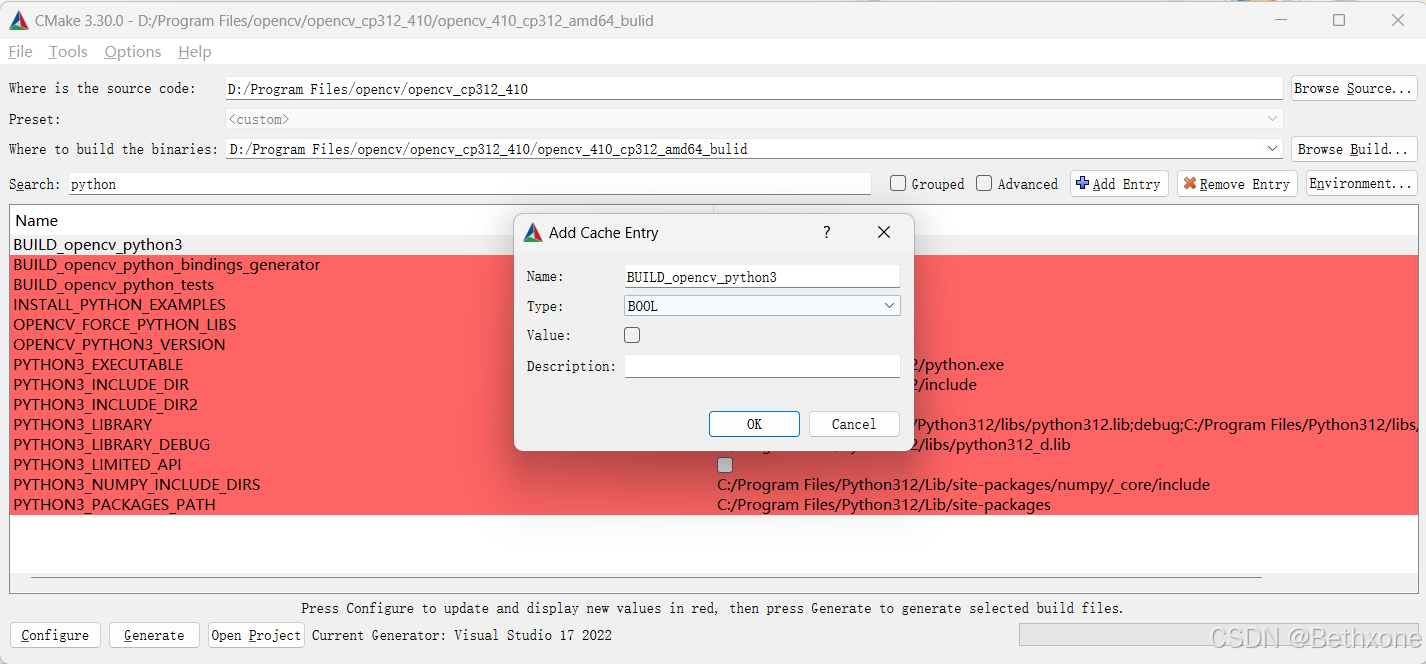The width and height of the screenshot is (1426, 664).
Task: Click the Description field in the dialog
Action: coord(762,366)
